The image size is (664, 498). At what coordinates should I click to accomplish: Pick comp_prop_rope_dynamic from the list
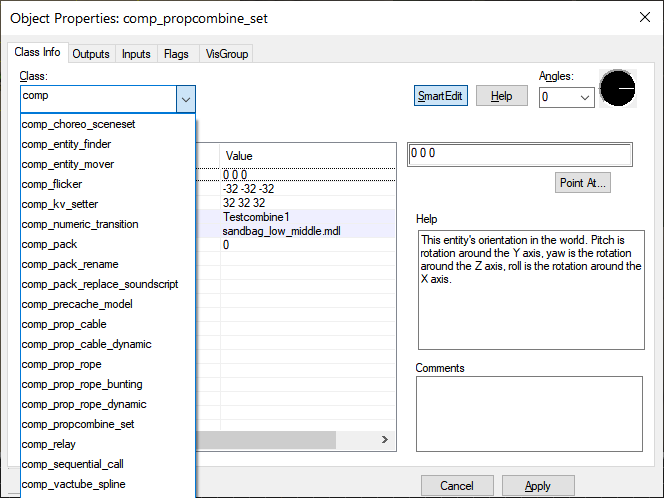click(x=108, y=404)
